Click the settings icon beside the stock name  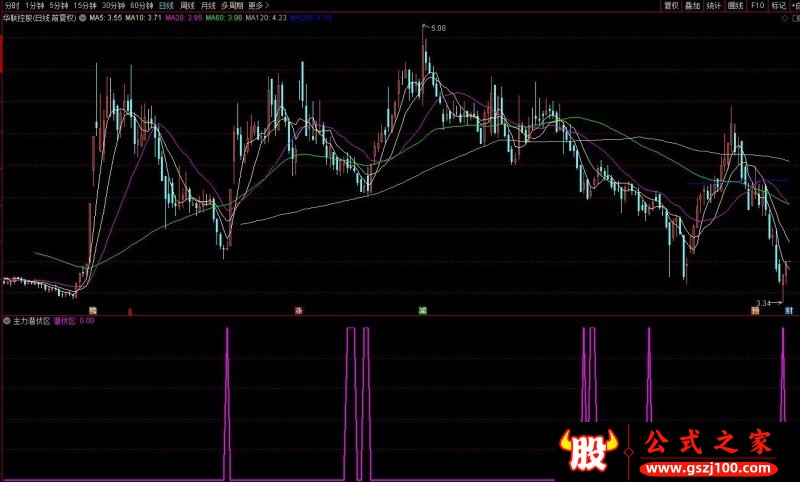click(82, 18)
